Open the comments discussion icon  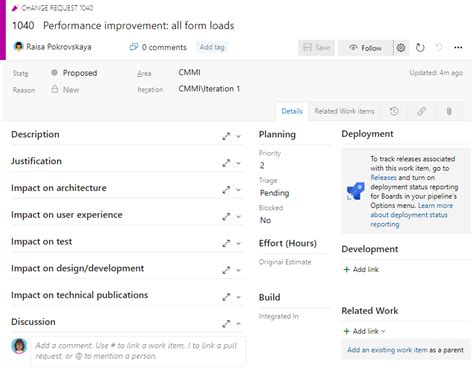tap(134, 47)
